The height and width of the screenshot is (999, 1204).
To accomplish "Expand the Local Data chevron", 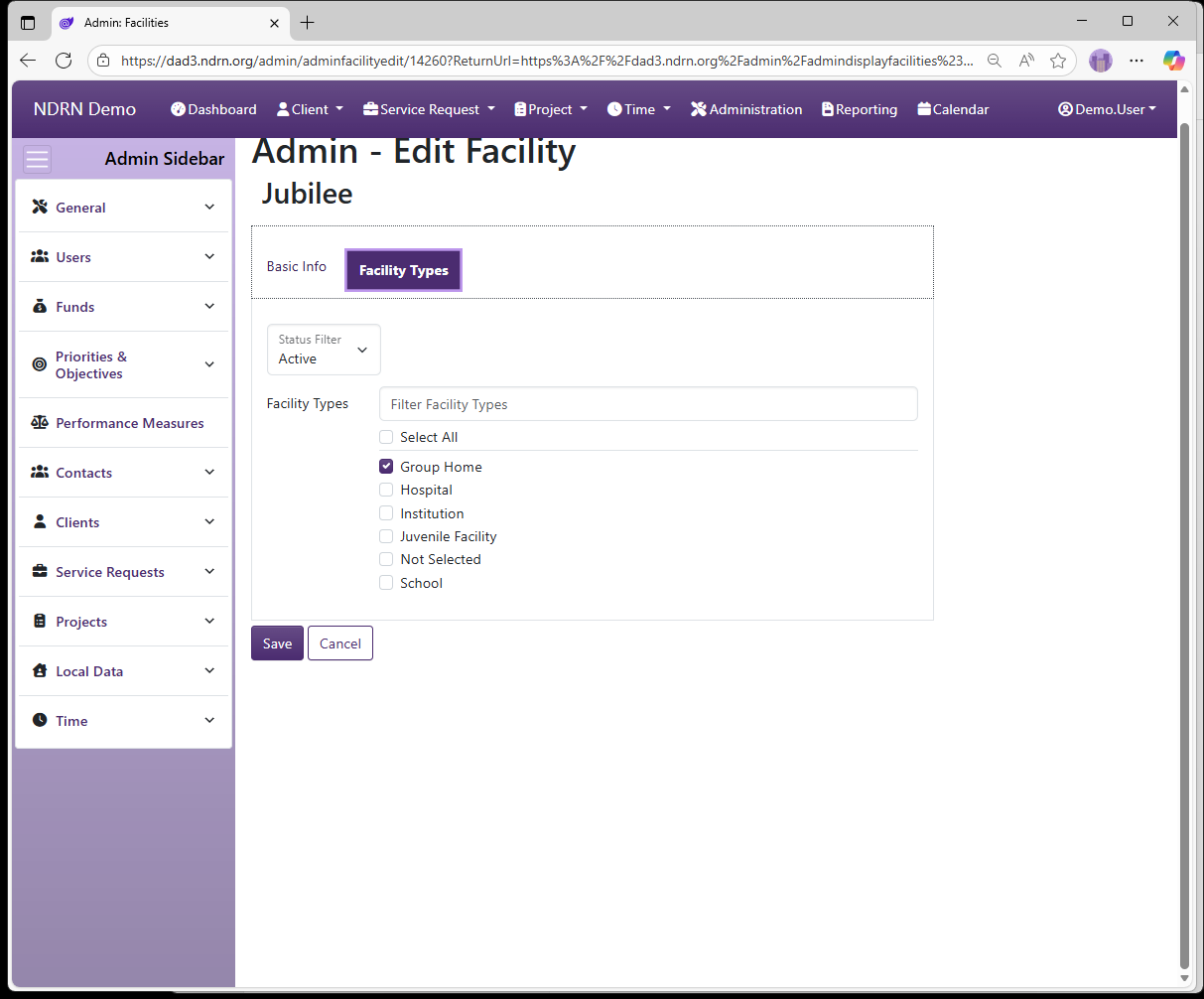I will click(x=209, y=670).
